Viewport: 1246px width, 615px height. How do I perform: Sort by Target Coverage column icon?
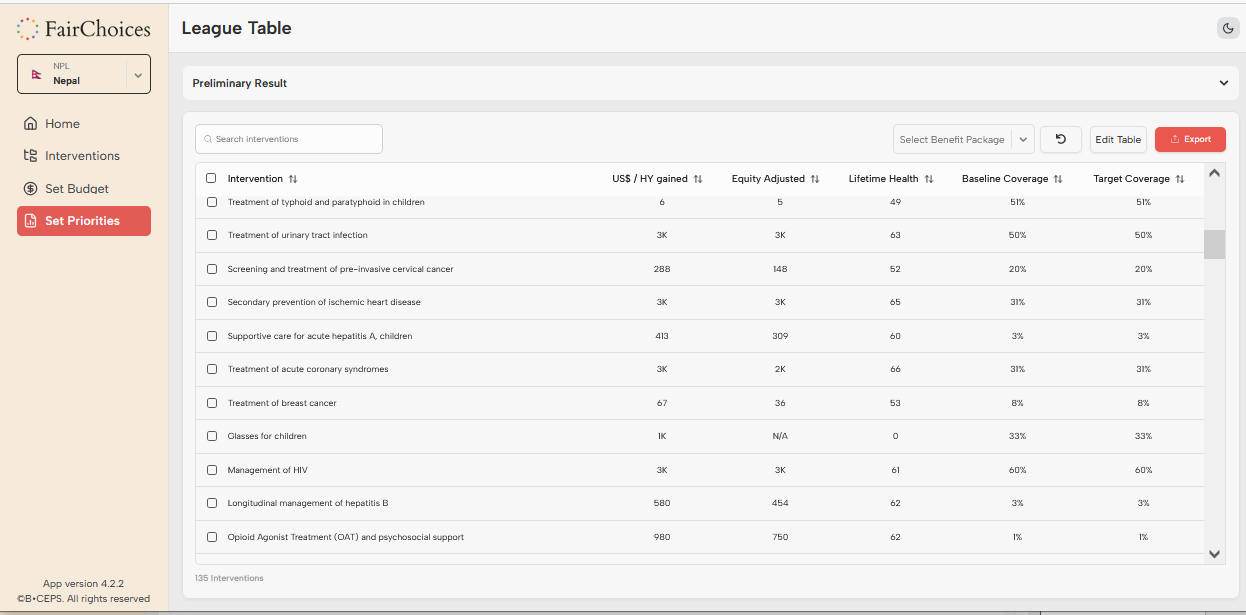(1180, 179)
